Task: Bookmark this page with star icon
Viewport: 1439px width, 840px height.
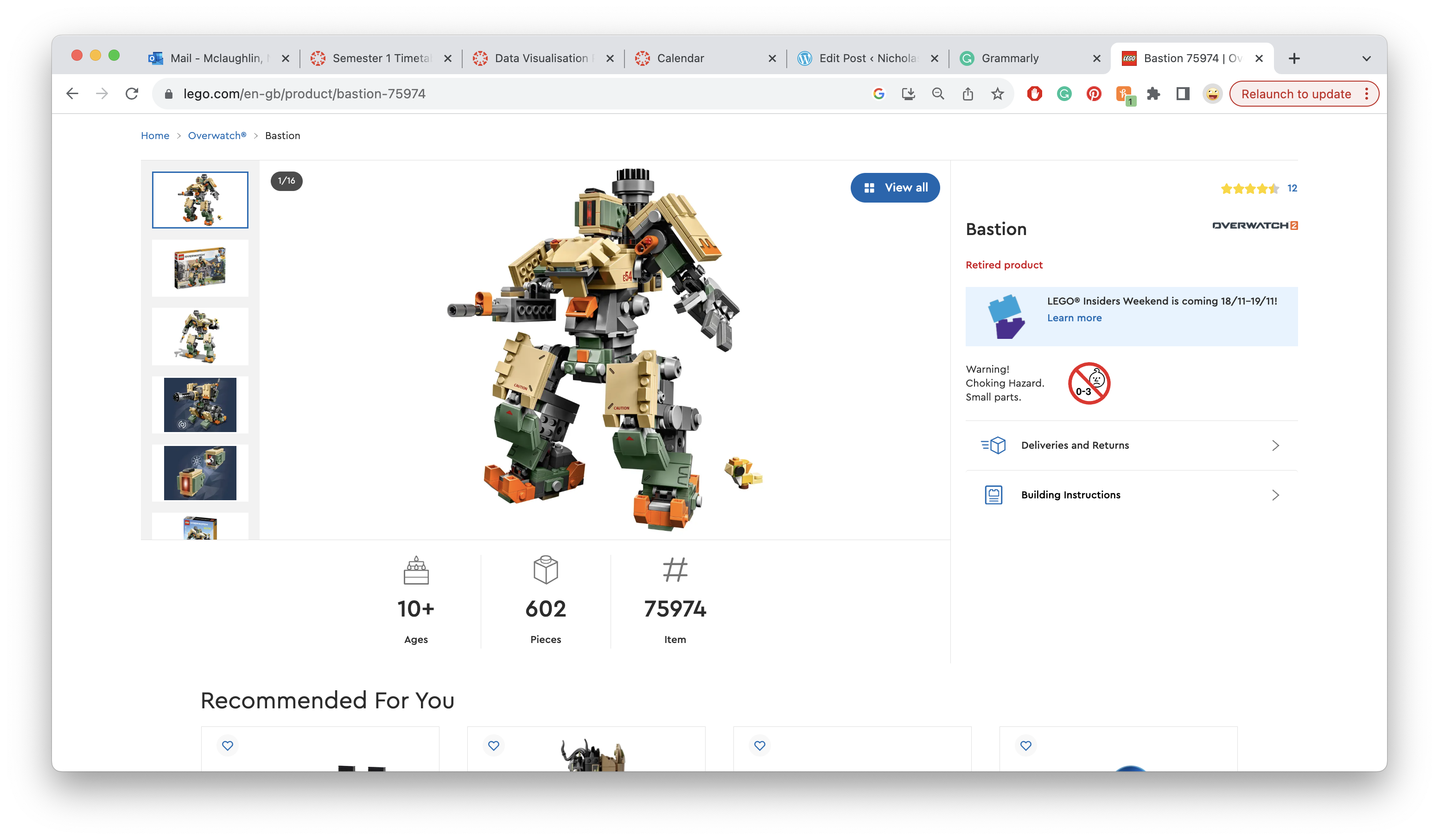Action: click(997, 94)
